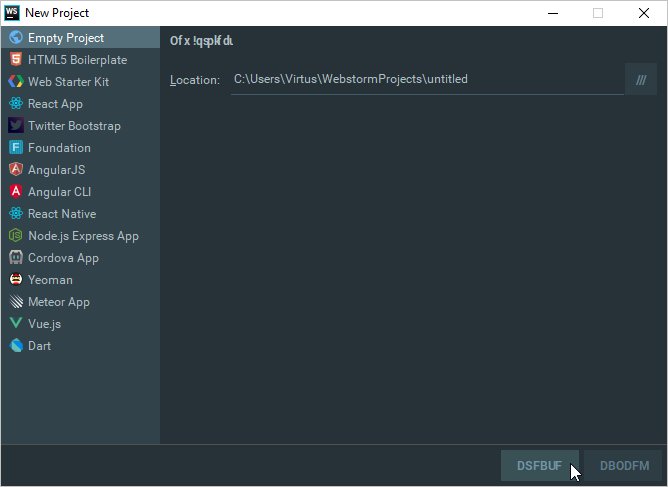Click the Yeoman face icon

(16, 280)
